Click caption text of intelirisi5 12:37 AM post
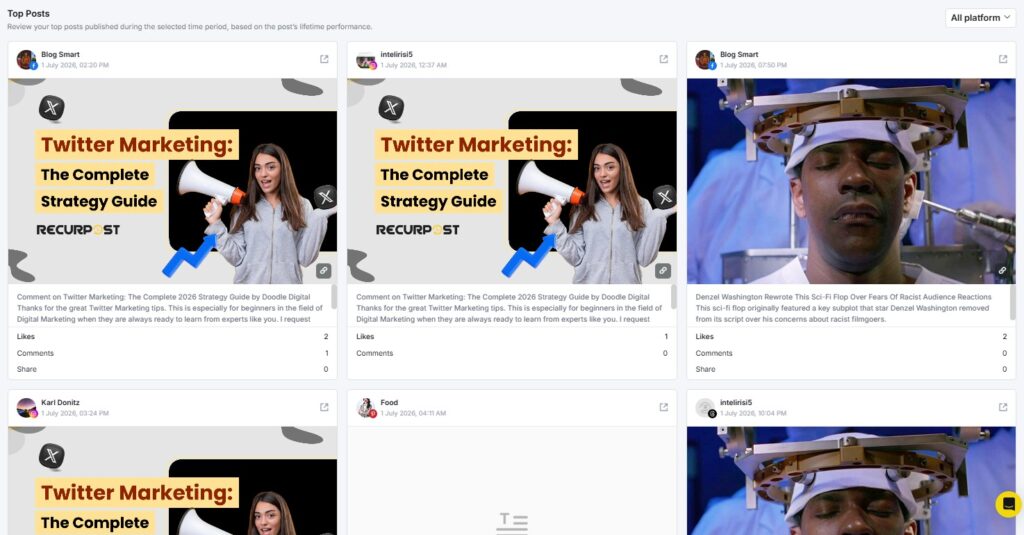Screen dimensions: 1024x535 click(509, 308)
